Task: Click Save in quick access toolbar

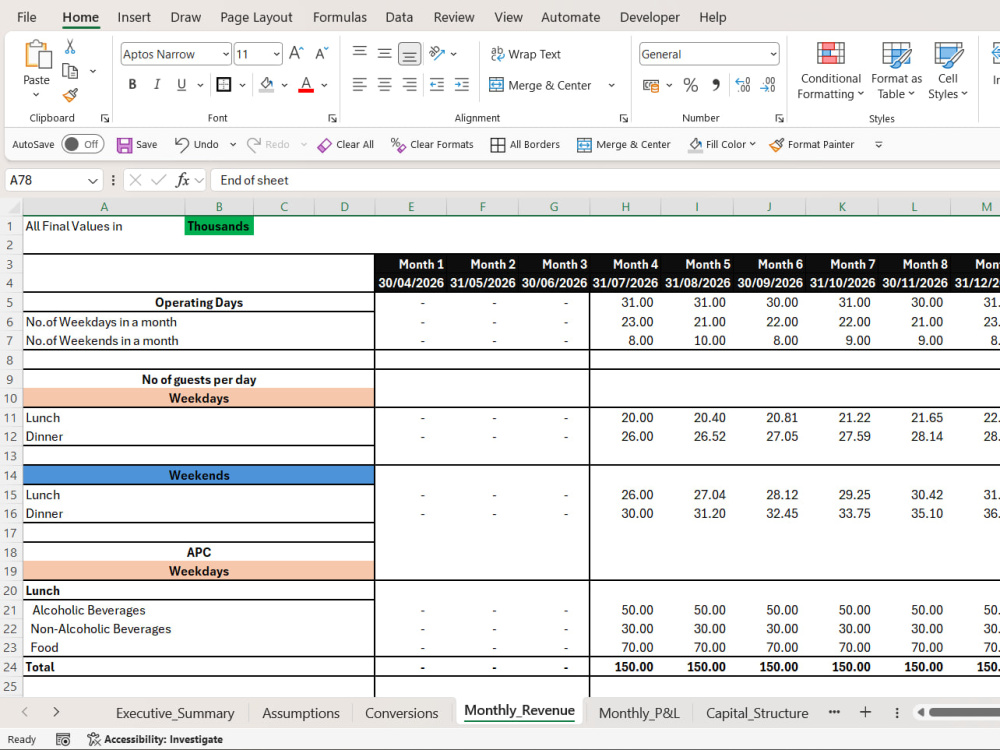Action: pyautogui.click(x=137, y=145)
